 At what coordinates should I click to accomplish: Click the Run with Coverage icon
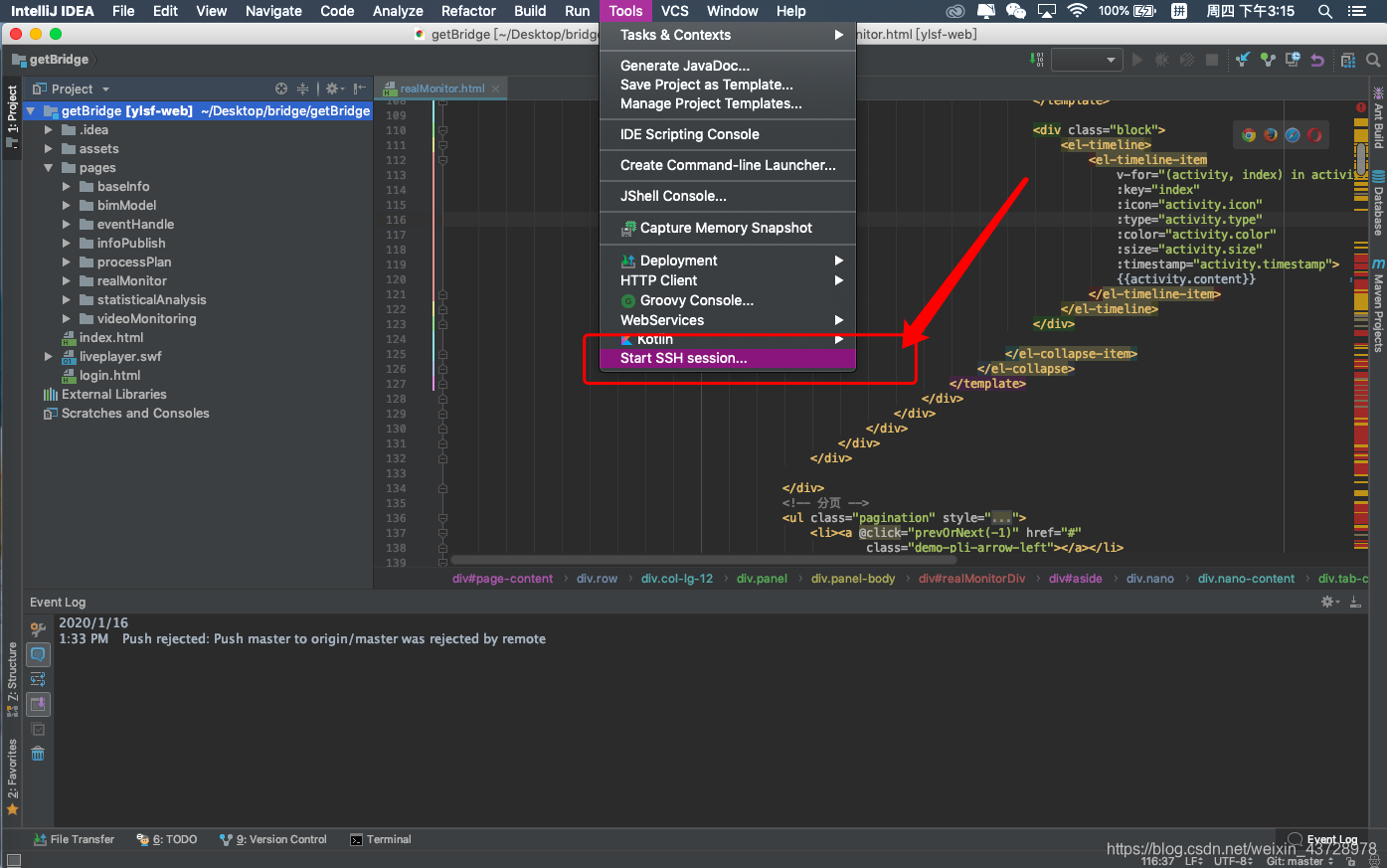[x=1187, y=60]
